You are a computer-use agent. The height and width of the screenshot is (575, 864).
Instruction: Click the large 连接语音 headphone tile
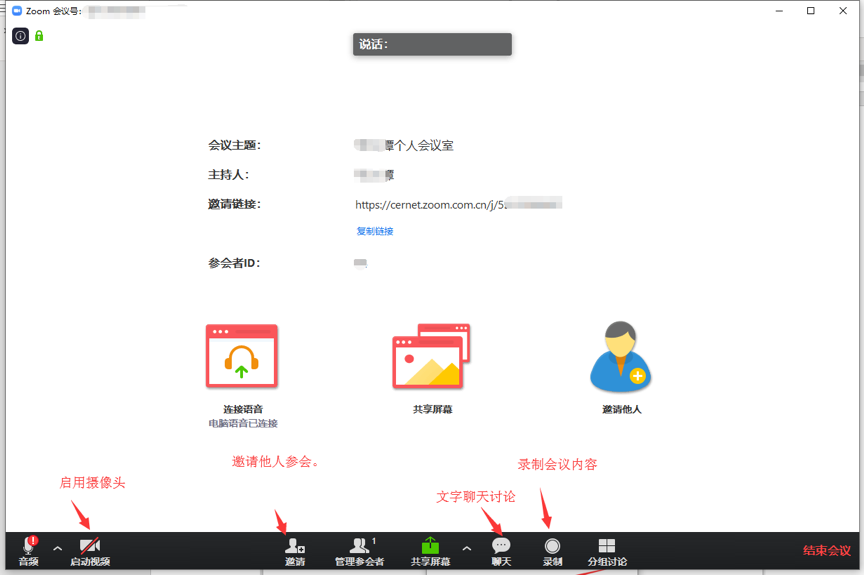click(x=242, y=357)
